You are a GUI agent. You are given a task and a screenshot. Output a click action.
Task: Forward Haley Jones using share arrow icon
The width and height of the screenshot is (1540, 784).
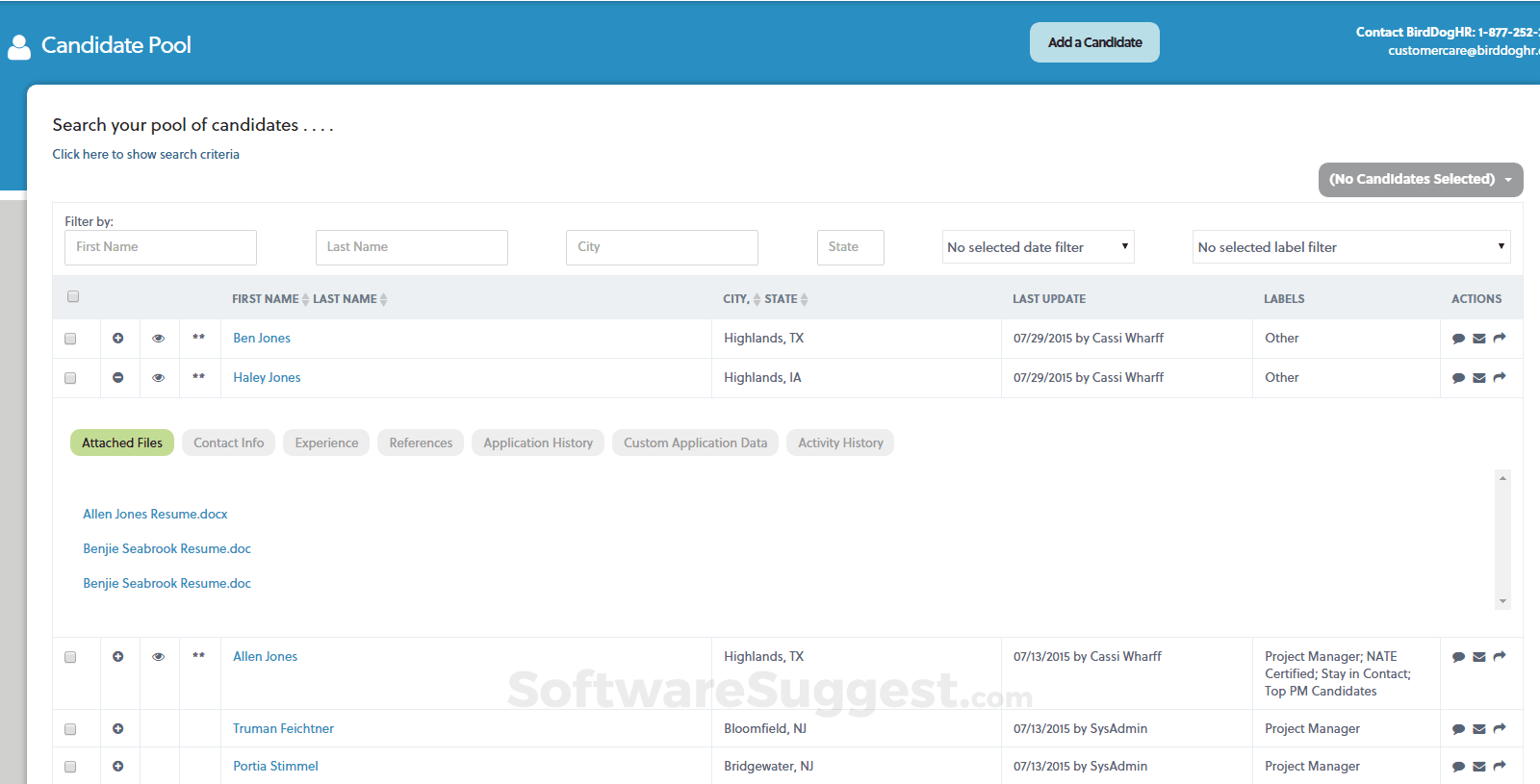pos(1500,377)
